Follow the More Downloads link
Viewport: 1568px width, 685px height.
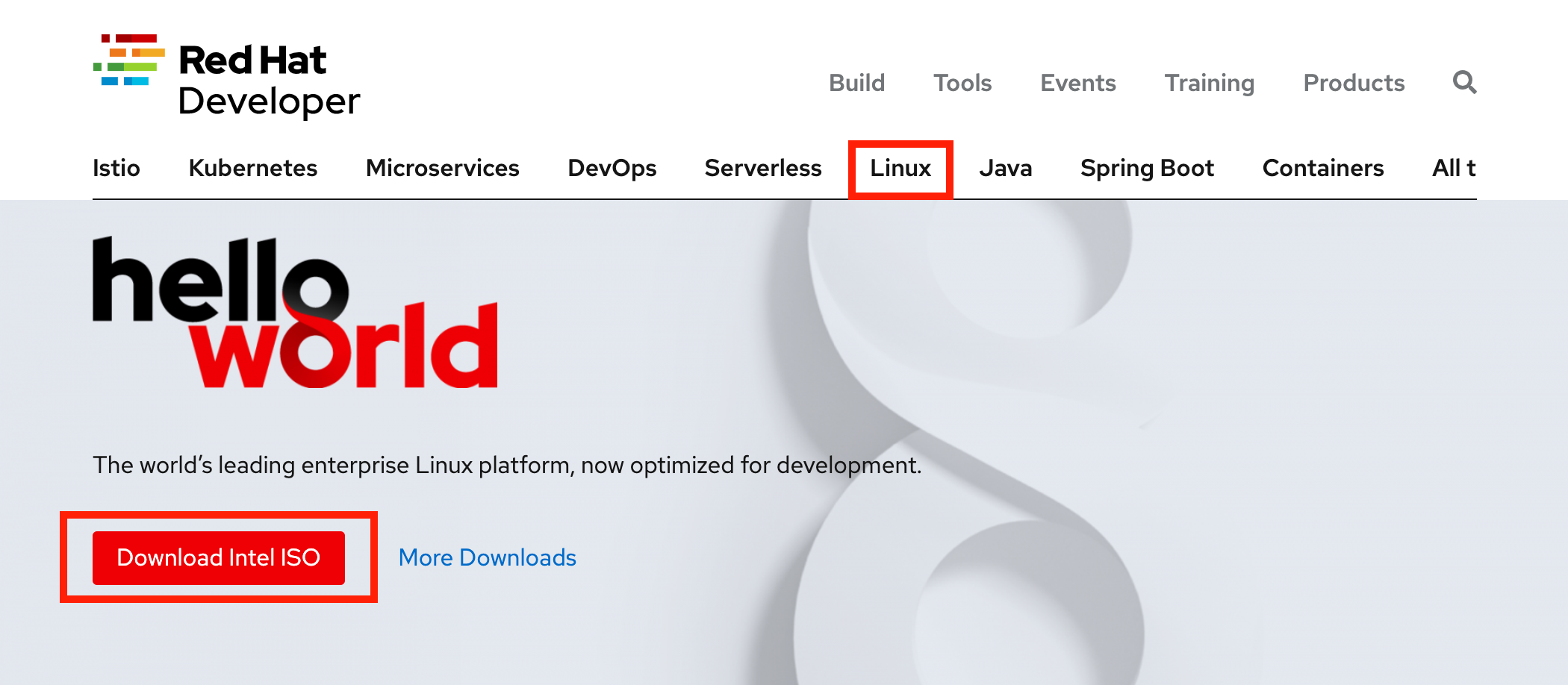click(488, 557)
